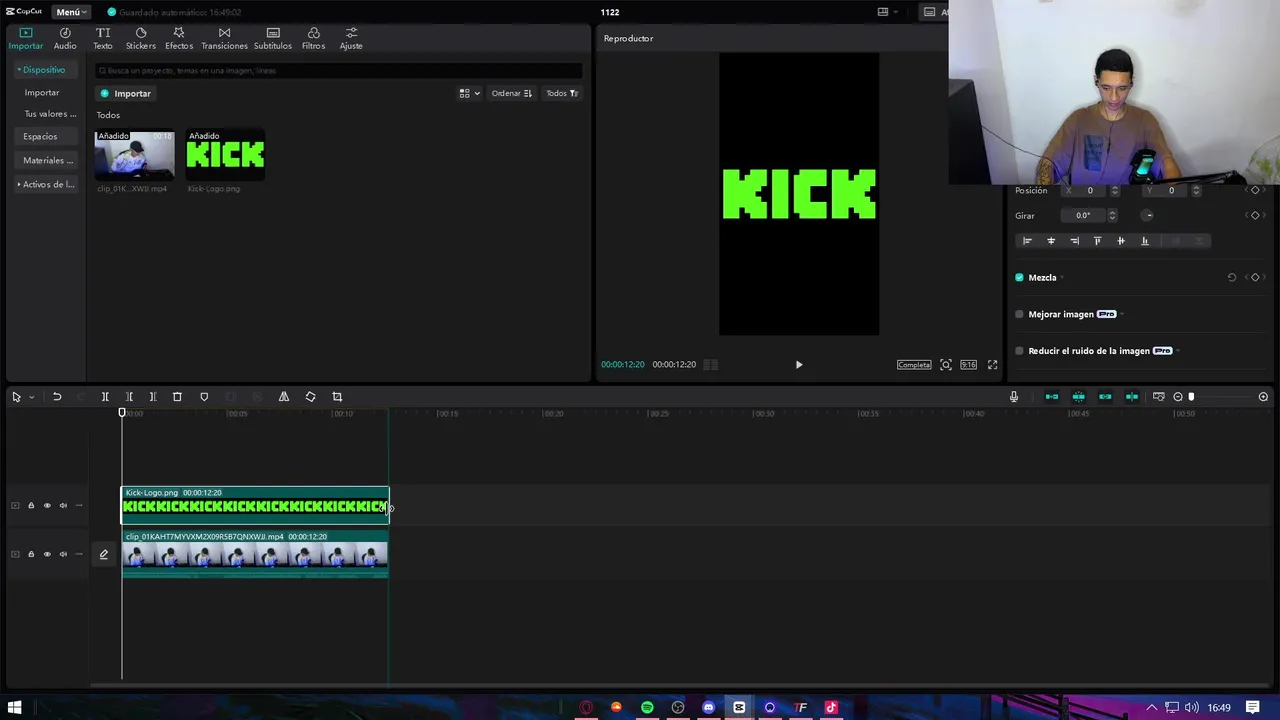This screenshot has width=1280, height=720.
Task: Zoom out timeline with minus icon
Action: (1178, 397)
